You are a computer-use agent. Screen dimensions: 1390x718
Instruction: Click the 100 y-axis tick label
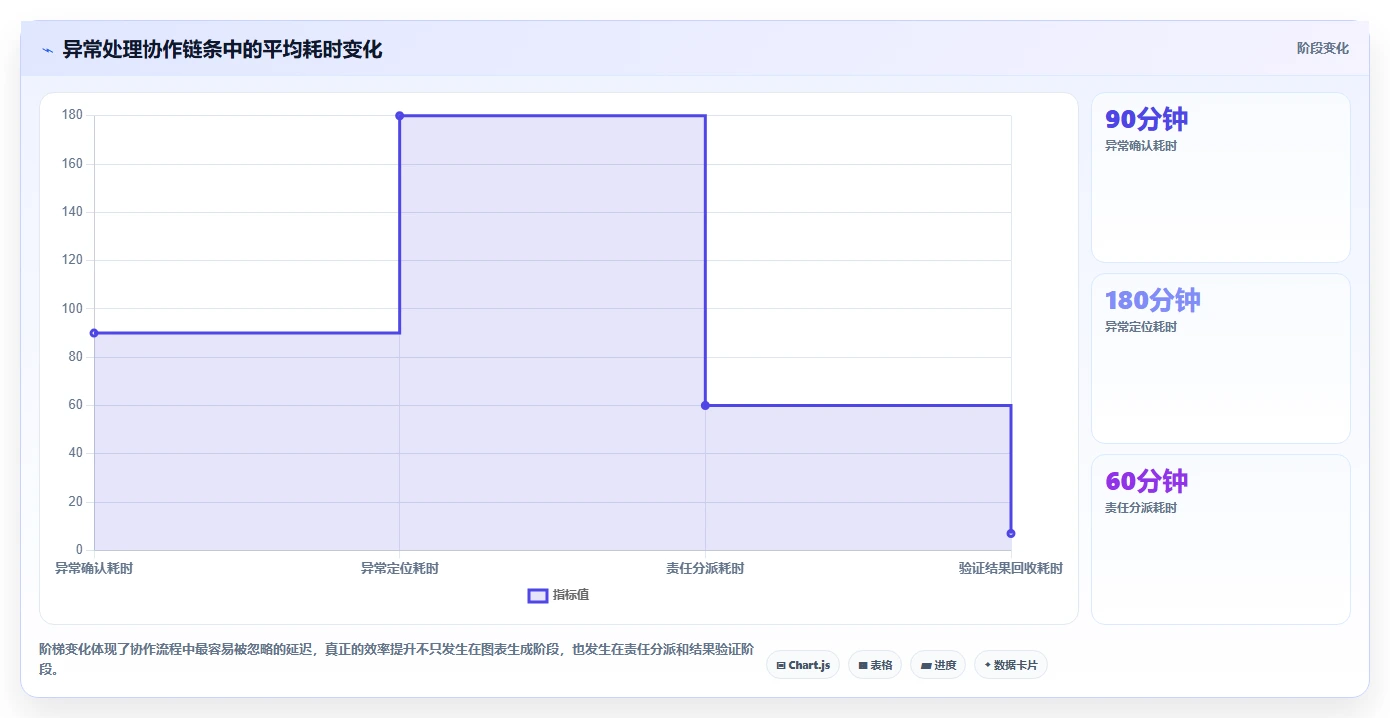point(72,308)
